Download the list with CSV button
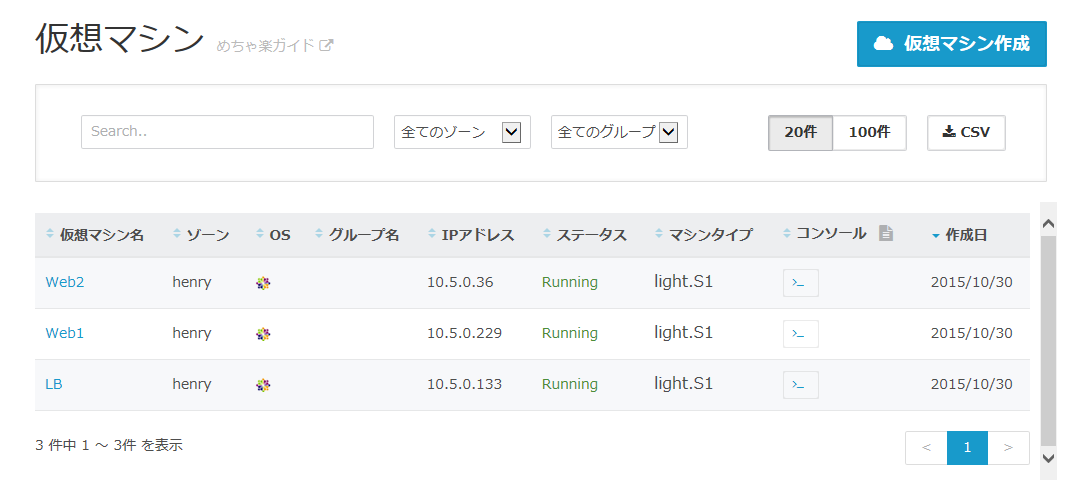Viewport: 1081px width, 495px height. point(966,132)
